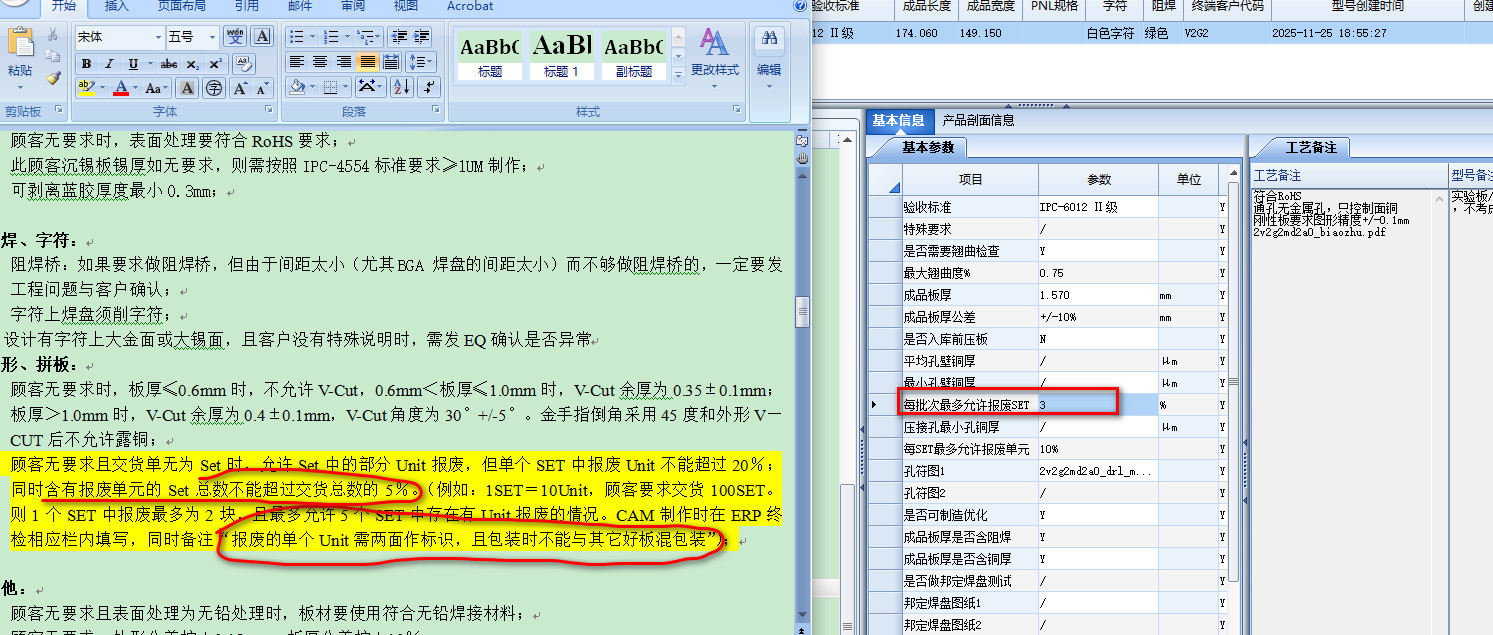
Task: Click the value cell for 每批次最多允许报废SET
Action: [1098, 404]
